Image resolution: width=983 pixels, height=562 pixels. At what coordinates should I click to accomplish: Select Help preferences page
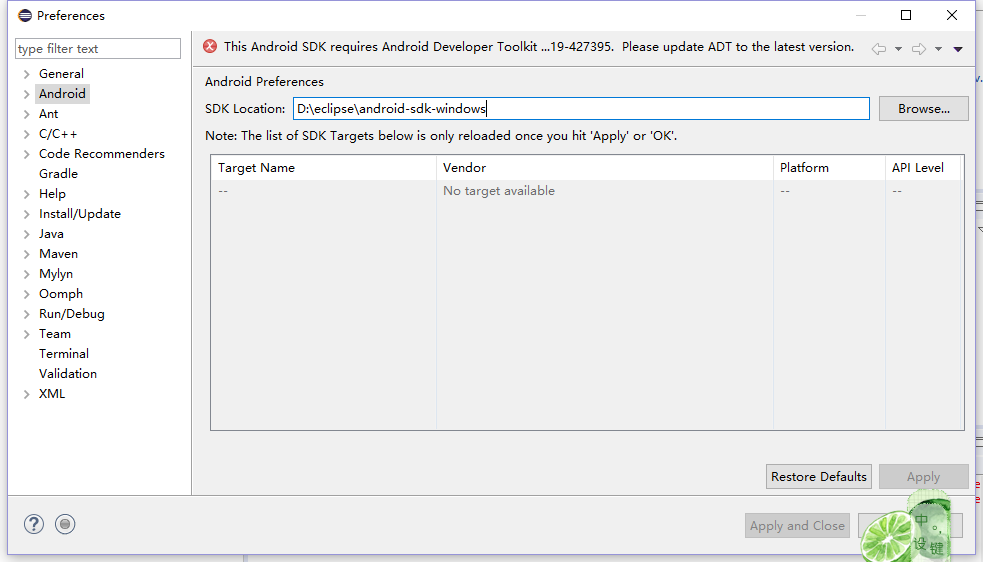(52, 194)
